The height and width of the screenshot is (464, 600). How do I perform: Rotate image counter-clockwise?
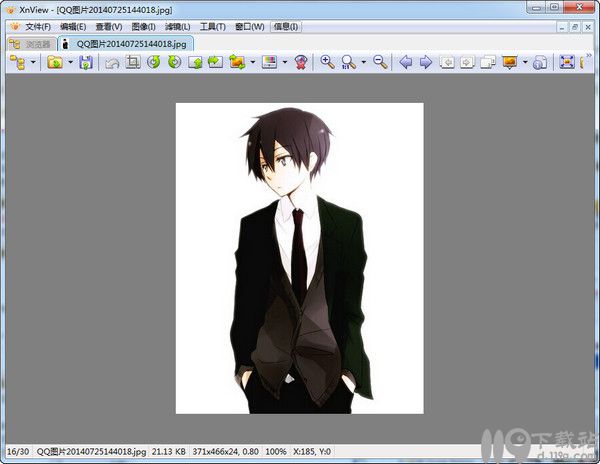point(154,62)
